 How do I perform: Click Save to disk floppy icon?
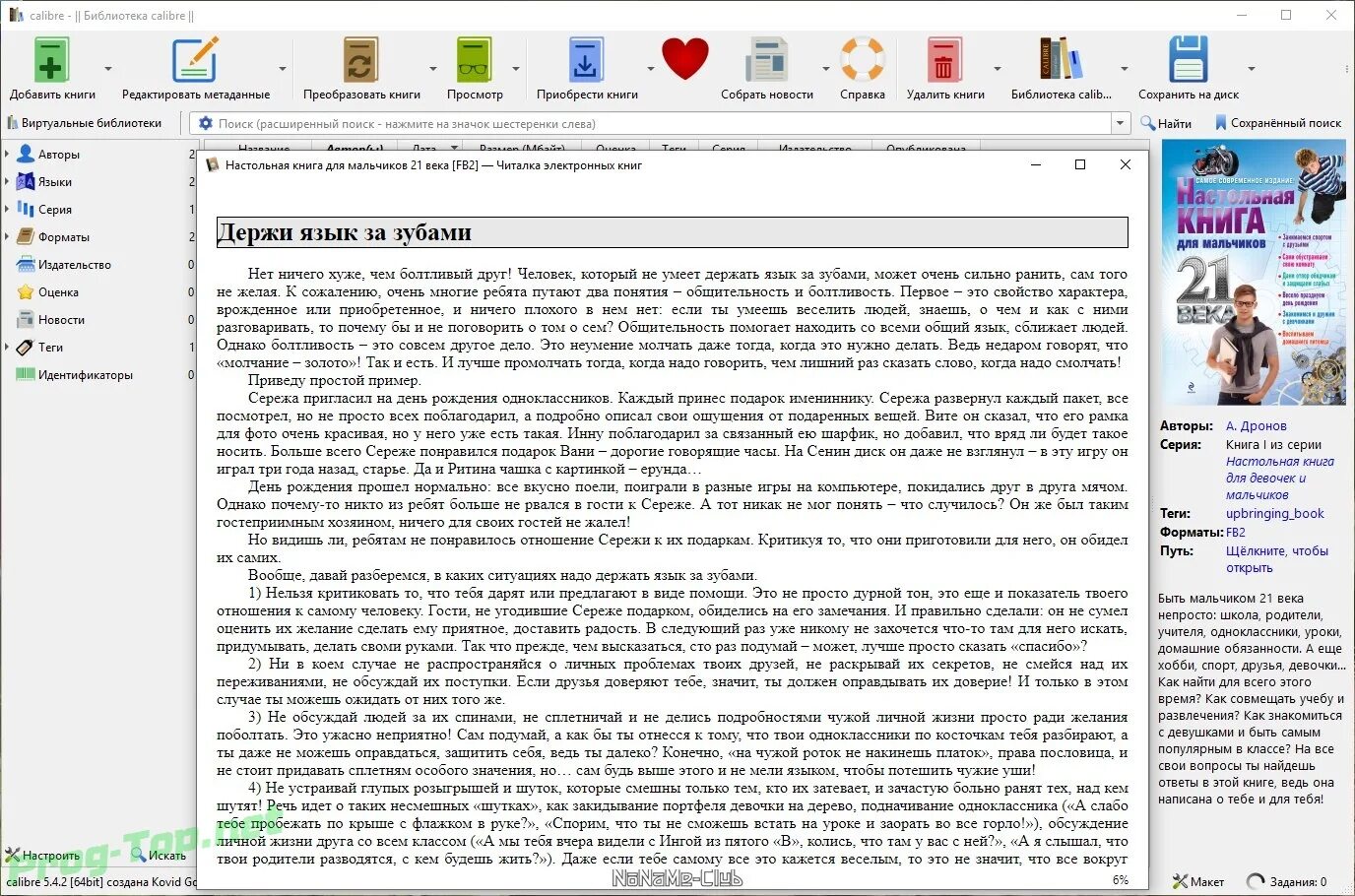click(1188, 60)
